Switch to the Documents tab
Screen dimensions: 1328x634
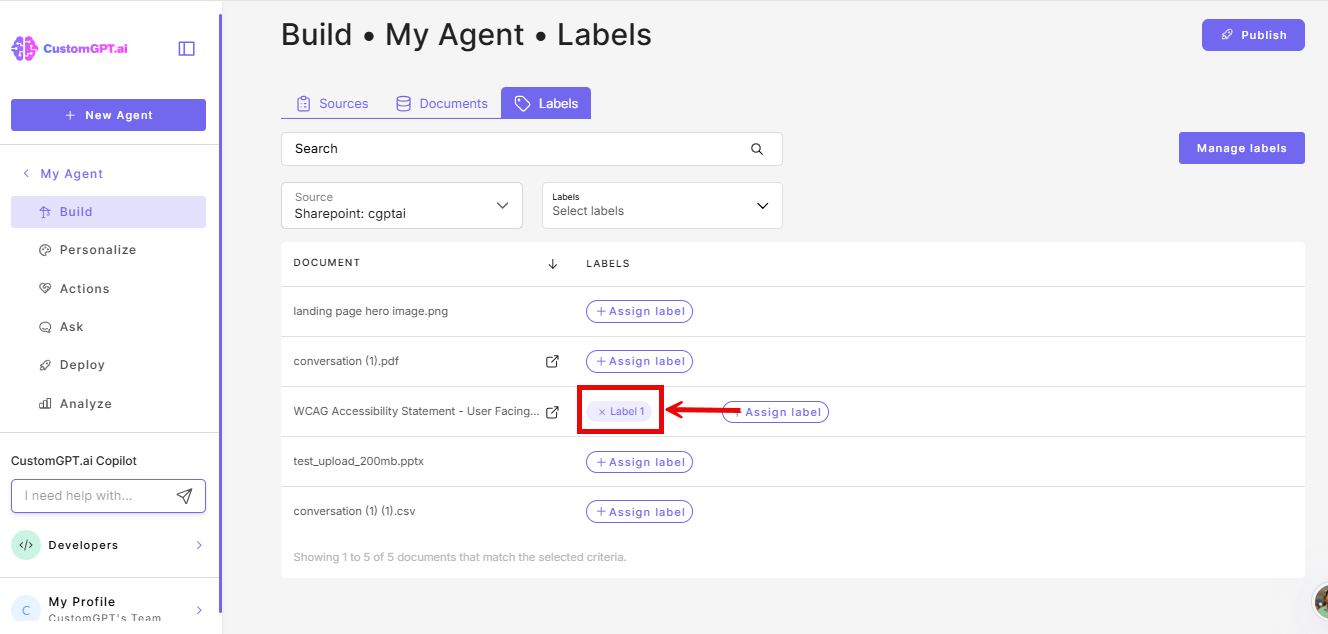click(442, 103)
